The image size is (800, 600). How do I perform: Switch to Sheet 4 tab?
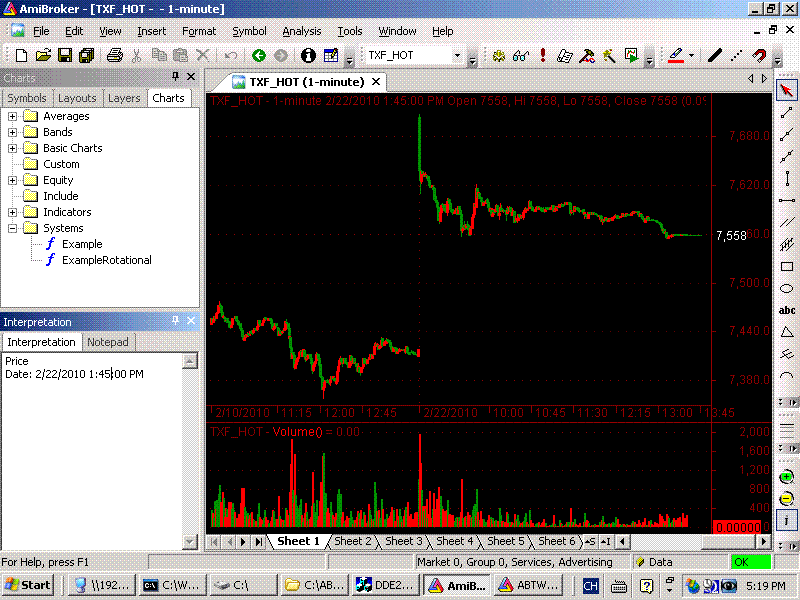click(x=455, y=541)
